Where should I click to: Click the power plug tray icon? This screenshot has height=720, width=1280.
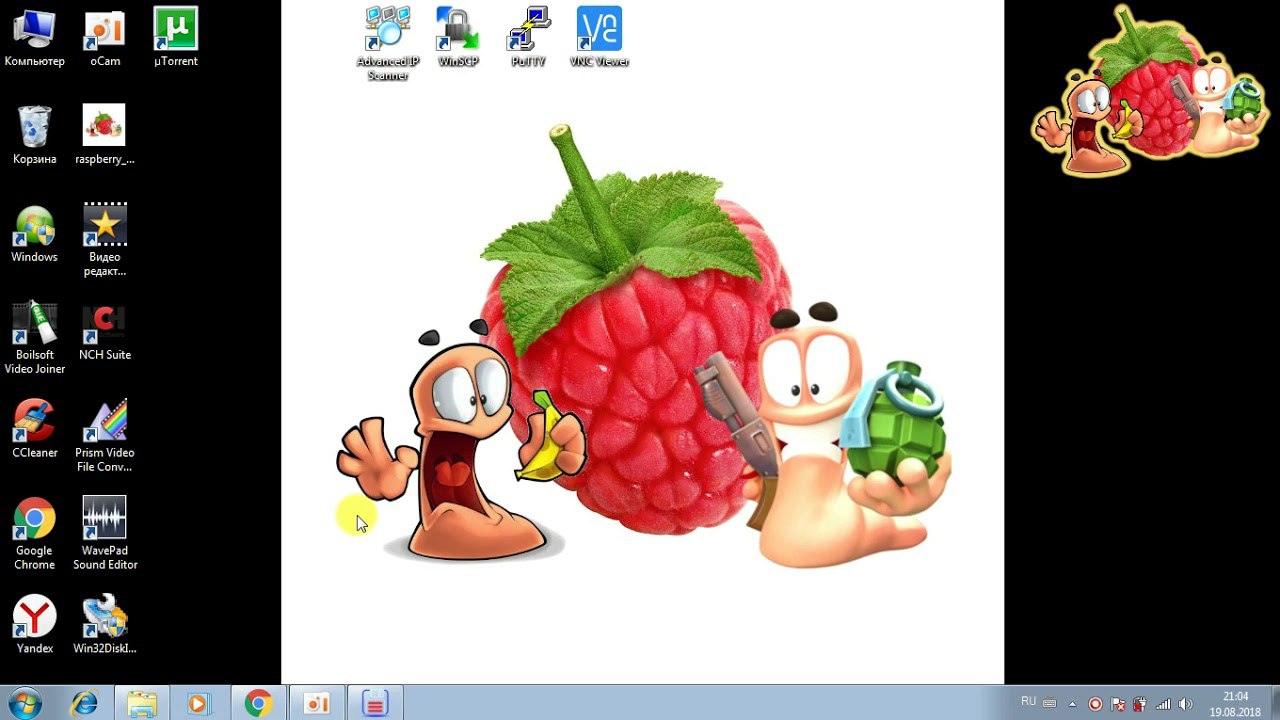pyautogui.click(x=1140, y=704)
